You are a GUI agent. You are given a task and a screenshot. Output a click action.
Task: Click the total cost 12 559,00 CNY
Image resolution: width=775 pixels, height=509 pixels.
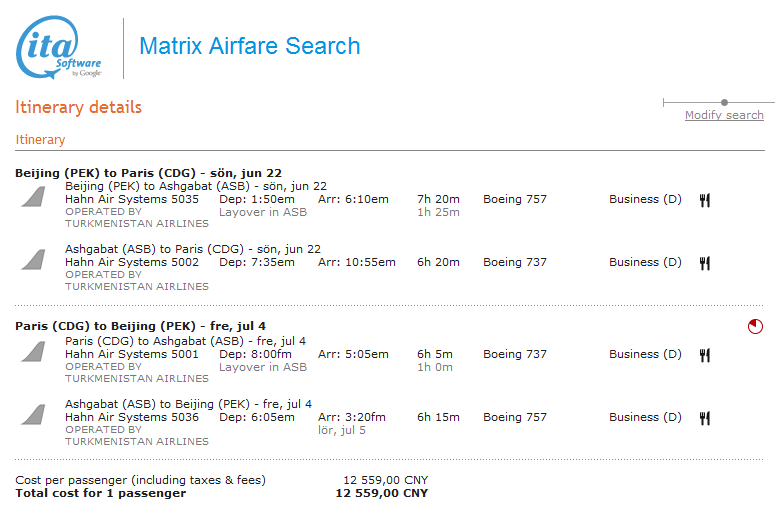click(x=381, y=493)
